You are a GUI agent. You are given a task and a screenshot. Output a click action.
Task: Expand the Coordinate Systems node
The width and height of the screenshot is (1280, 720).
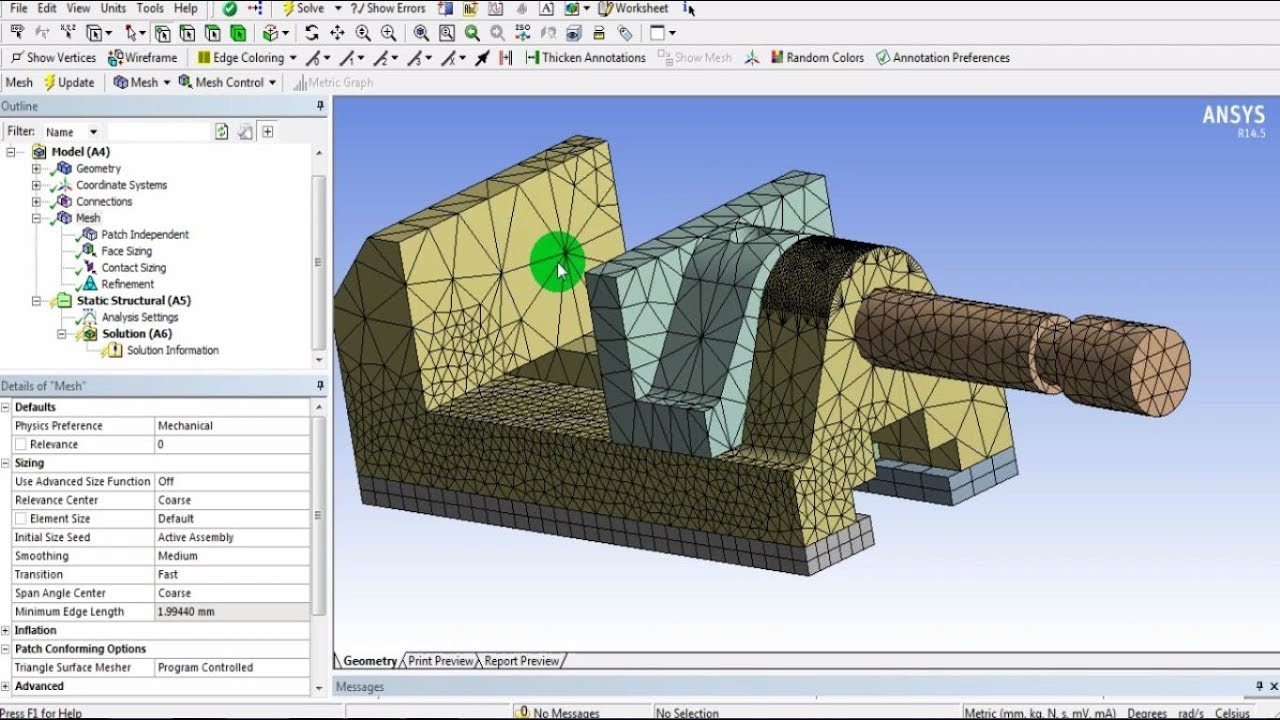pos(36,185)
